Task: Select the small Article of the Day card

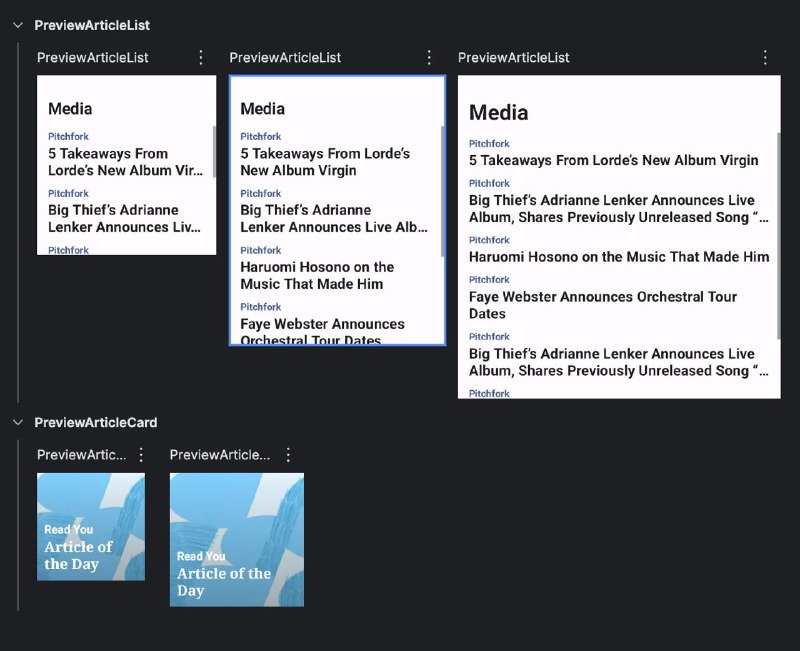Action: tap(91, 527)
